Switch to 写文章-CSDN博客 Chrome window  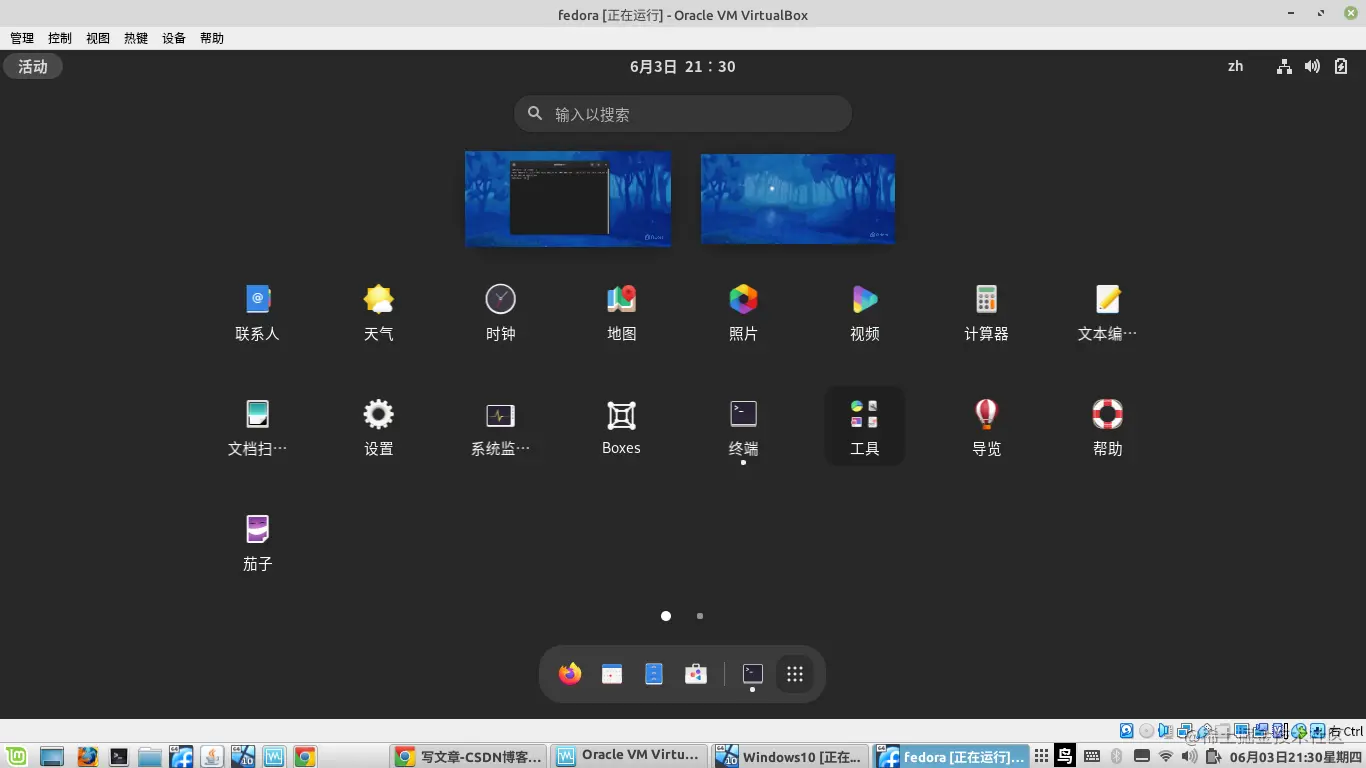coord(468,756)
